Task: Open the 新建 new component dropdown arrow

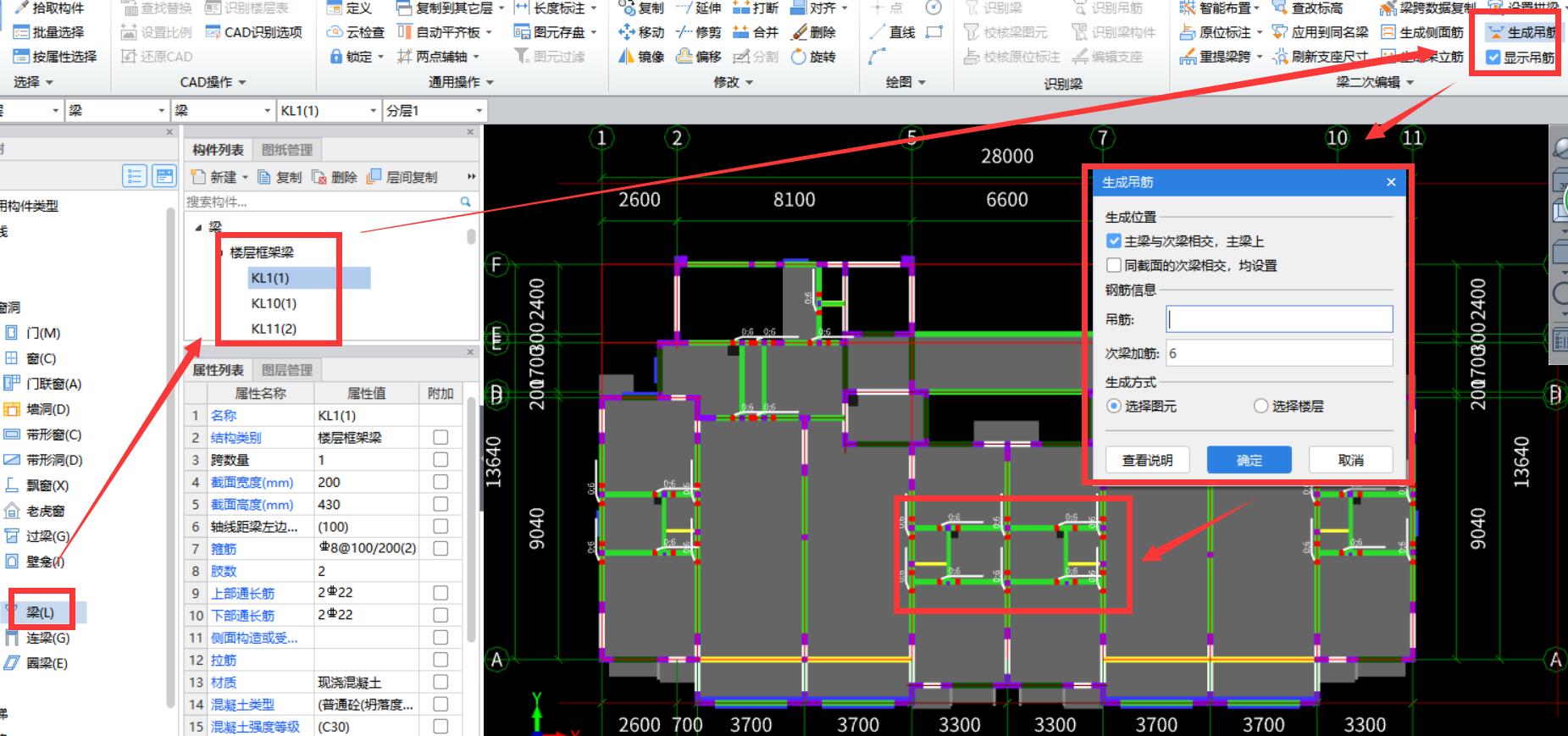Action: (x=246, y=178)
